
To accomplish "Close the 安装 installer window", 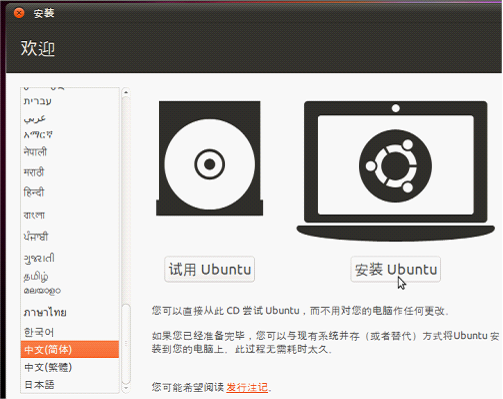I will pyautogui.click(x=19, y=13).
